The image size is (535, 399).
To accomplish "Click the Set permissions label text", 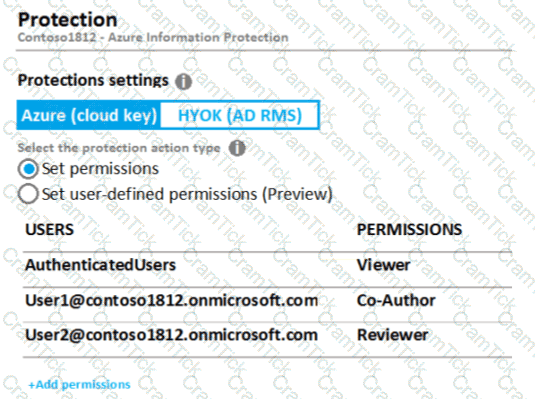I will (x=100, y=169).
